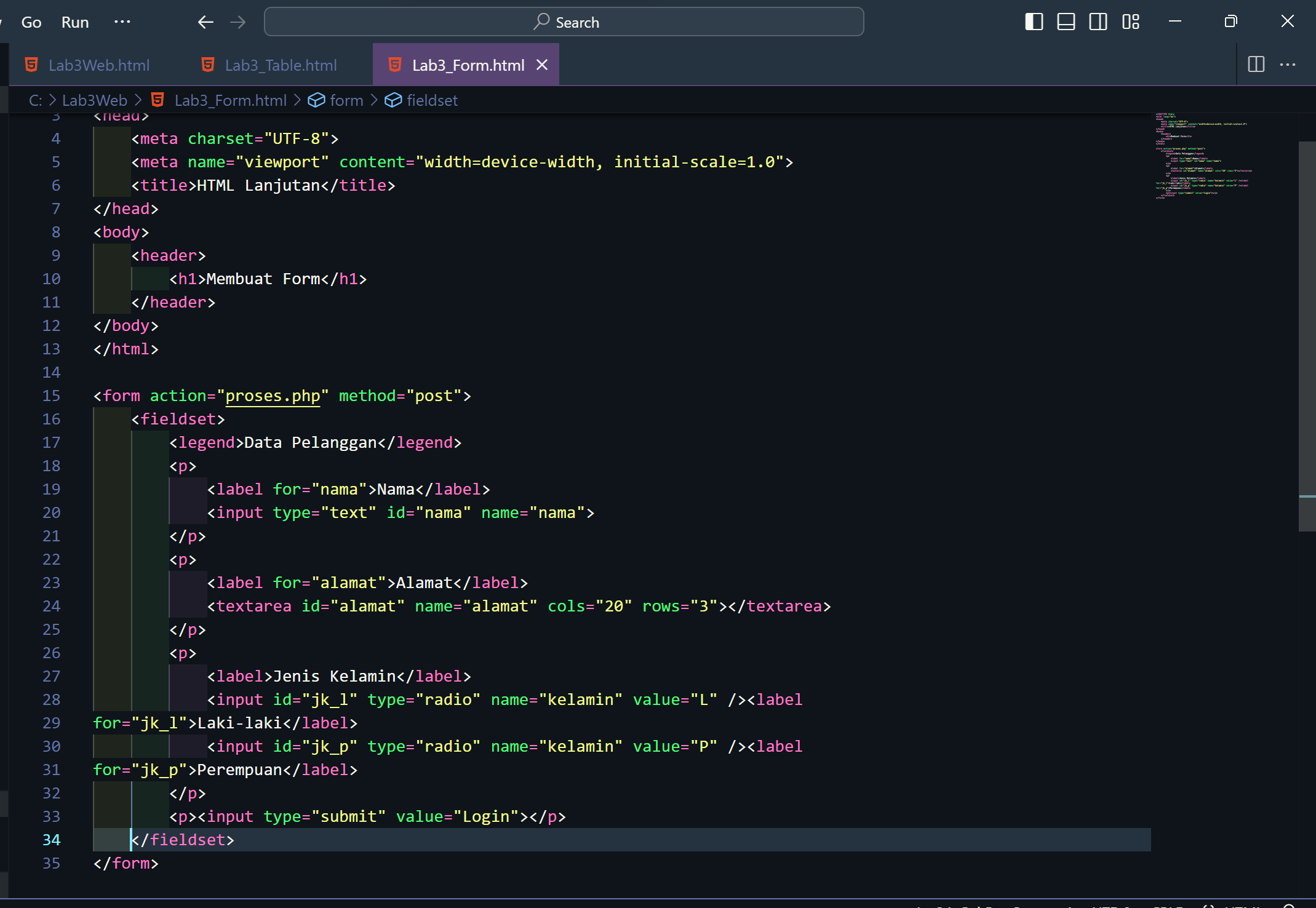
Task: Navigate forward with the forward arrow
Action: (x=237, y=22)
